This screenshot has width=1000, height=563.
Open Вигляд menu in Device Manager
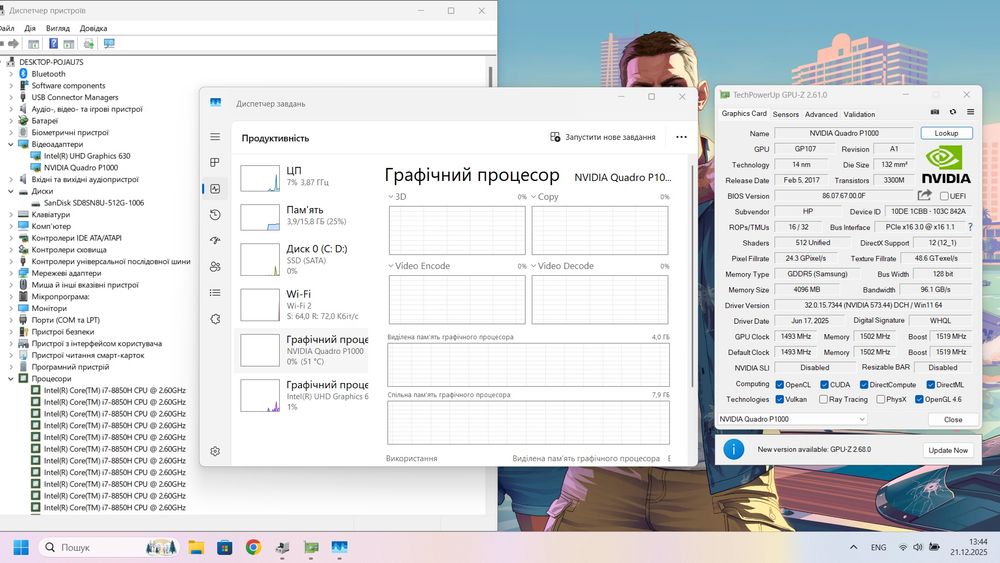click(57, 28)
